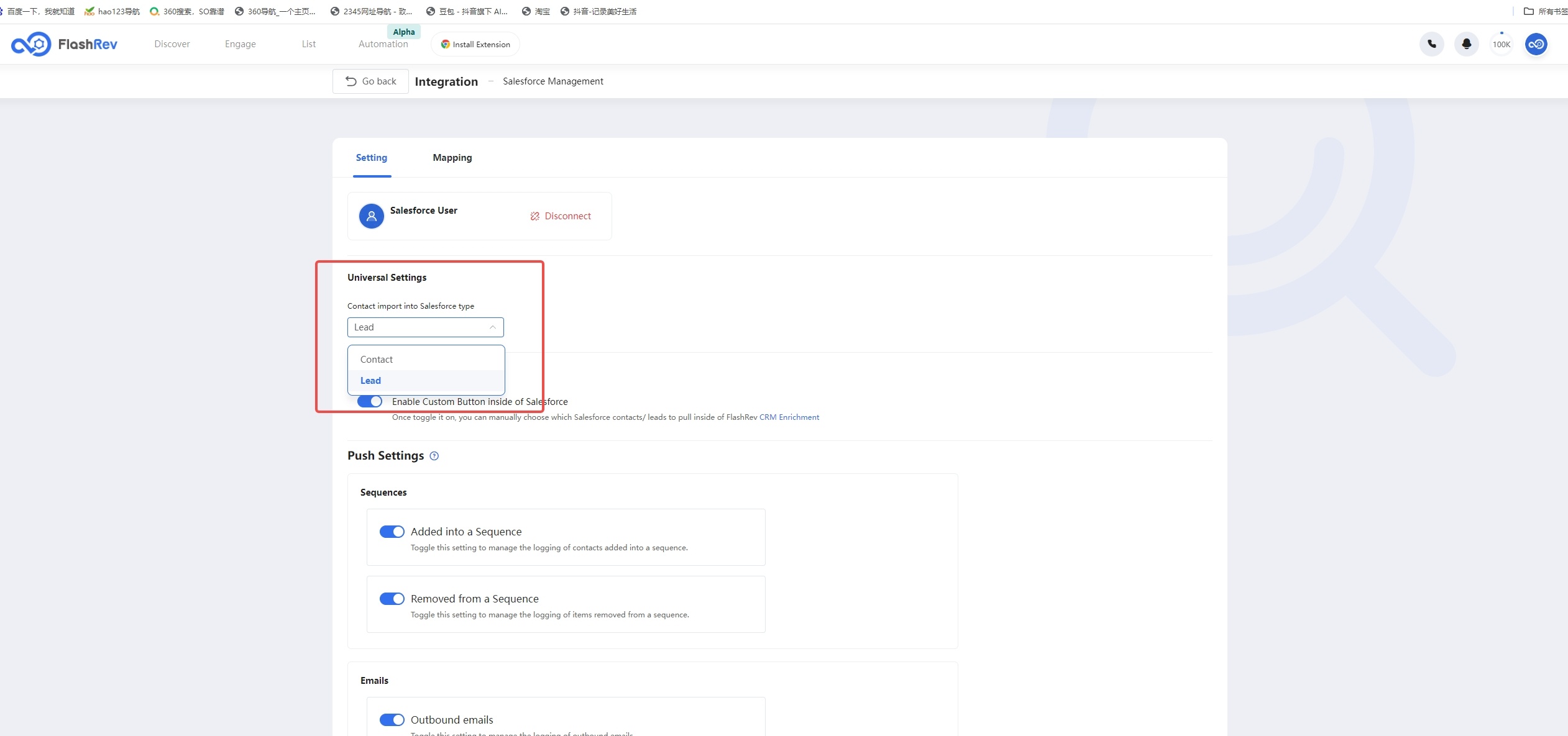The image size is (1568, 736).
Task: Open the 360导航 bookmark
Action: point(275,11)
